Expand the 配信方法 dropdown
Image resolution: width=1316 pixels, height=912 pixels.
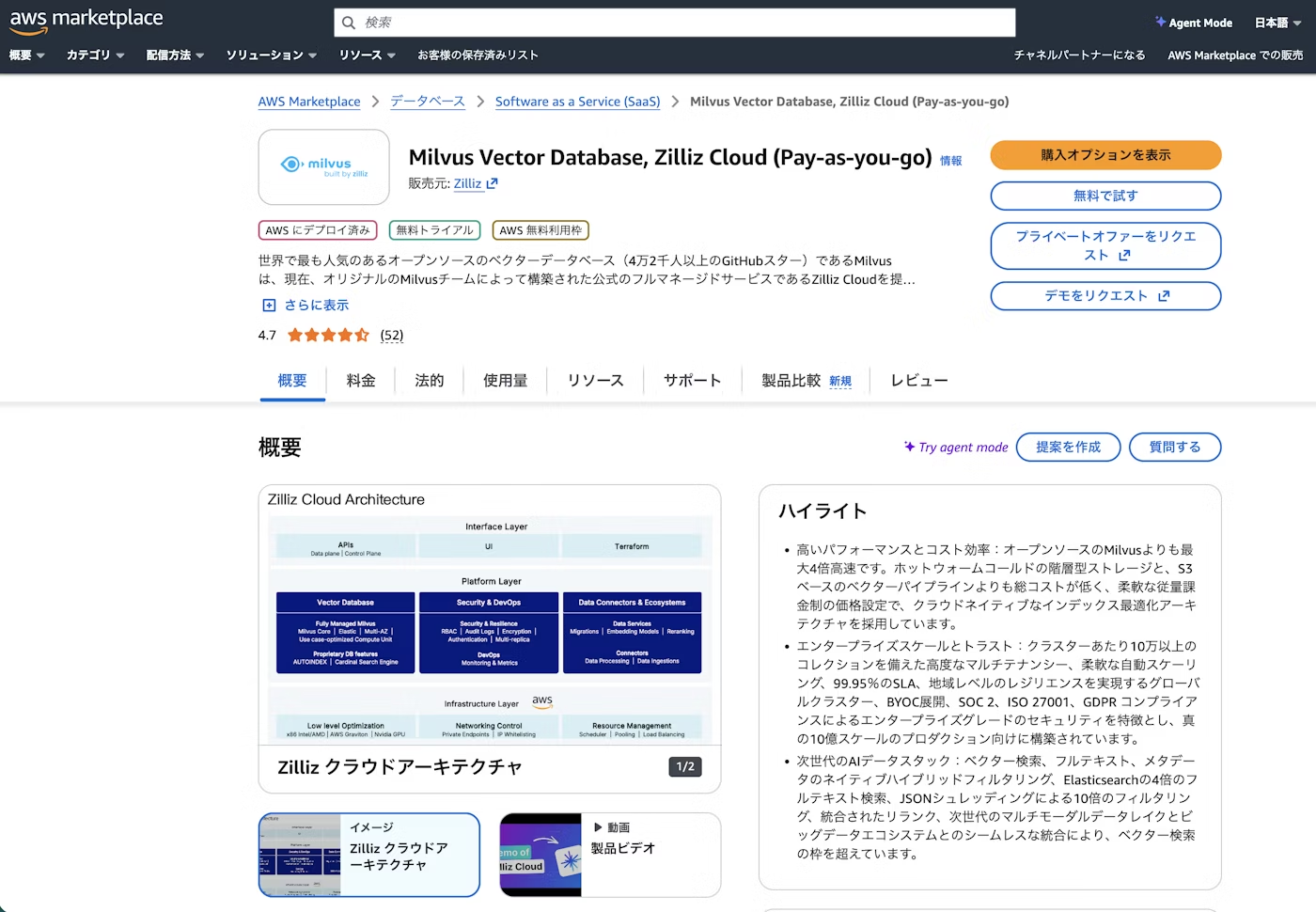(175, 55)
